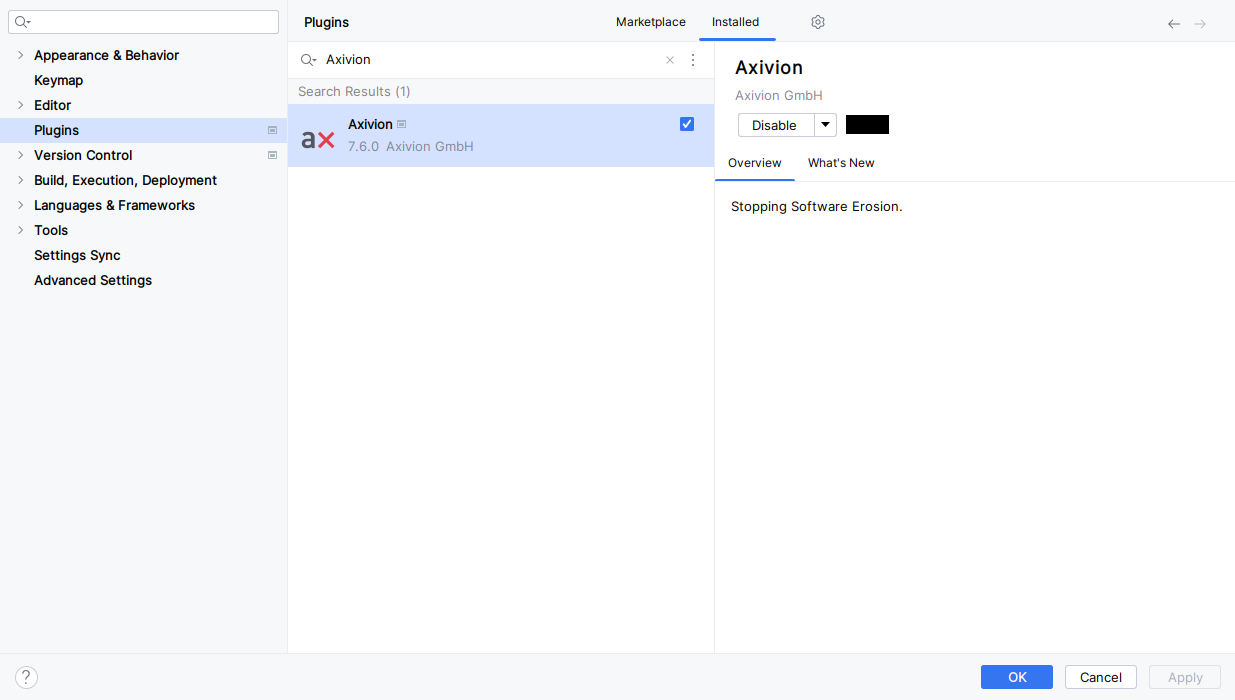
Task: Open the Overview tab
Action: 755,163
